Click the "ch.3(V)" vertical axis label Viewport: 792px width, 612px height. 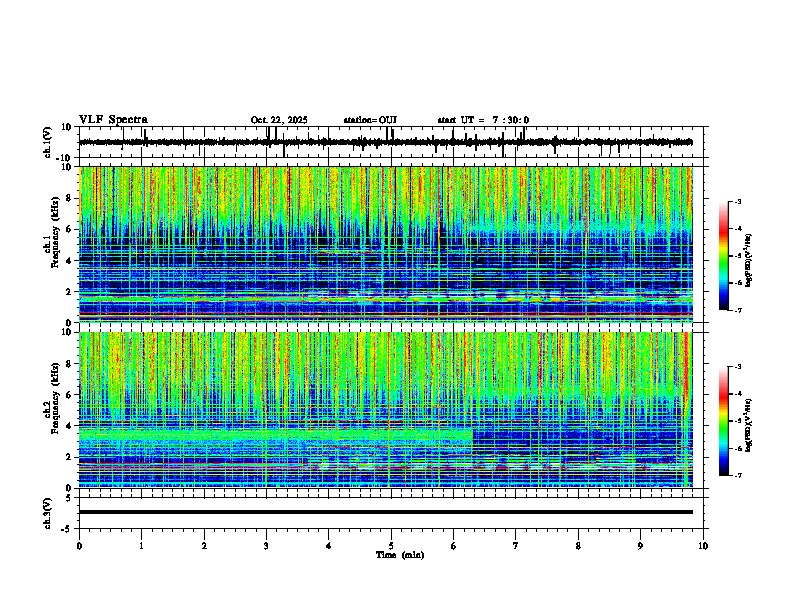48,513
